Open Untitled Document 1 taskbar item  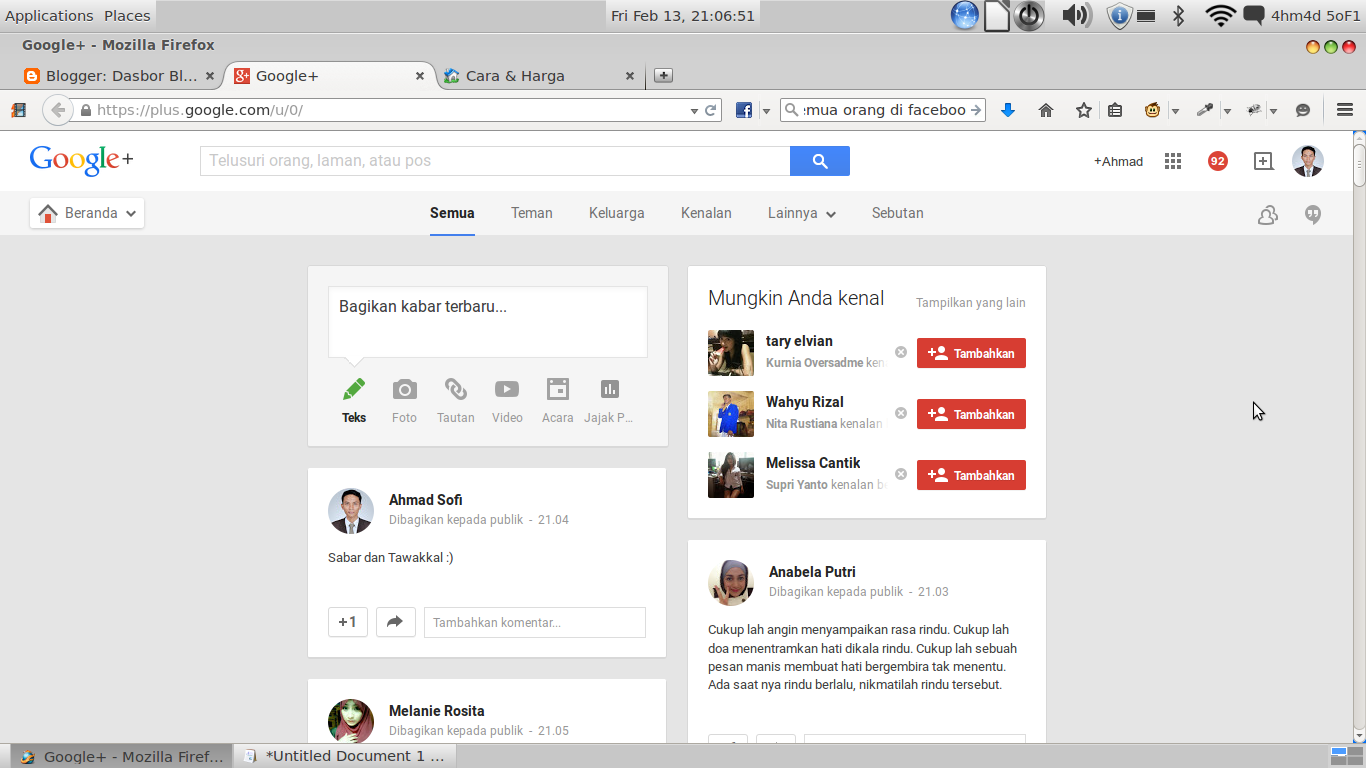click(345, 756)
